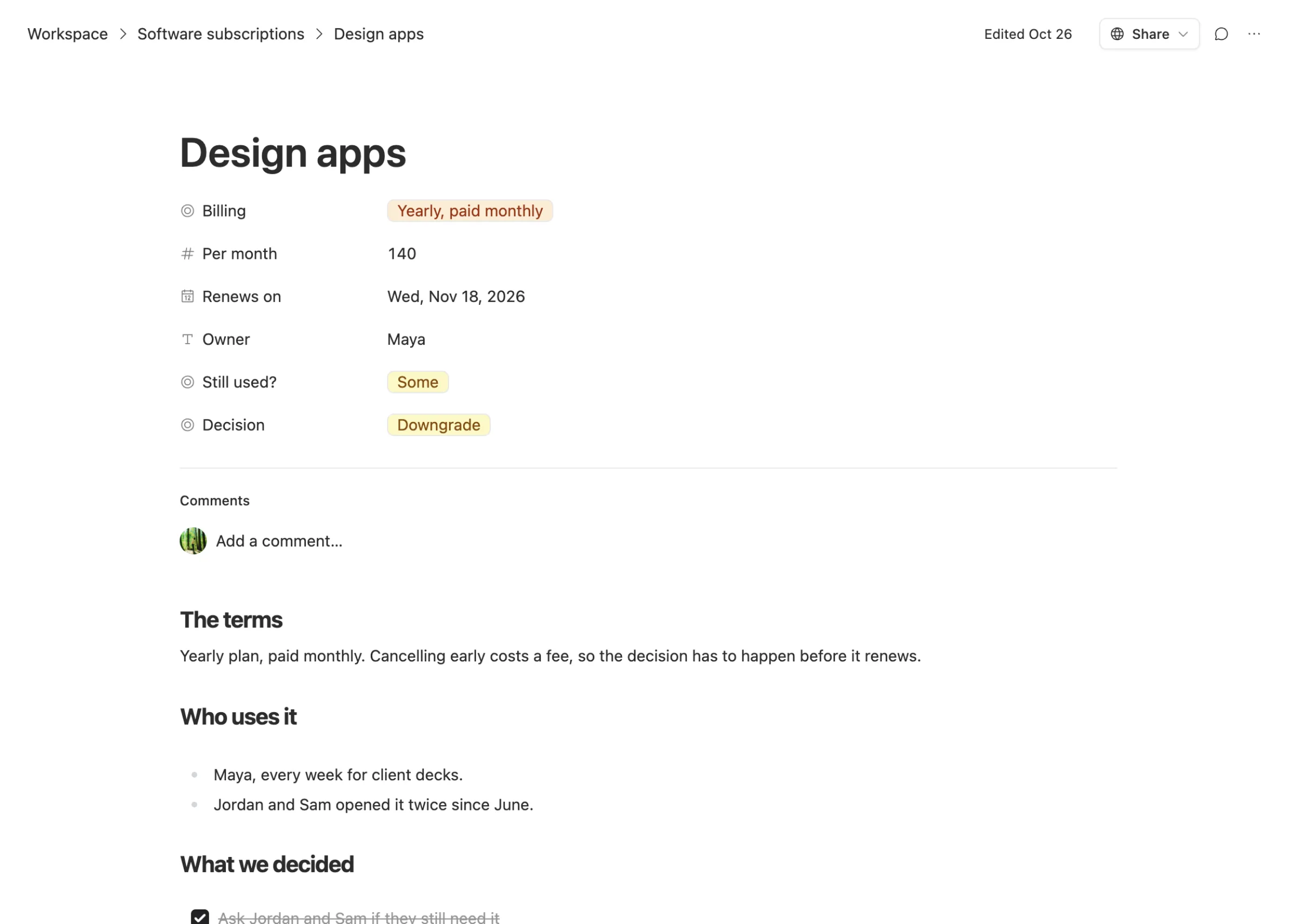The image size is (1297, 924).
Task: Expand the Share dropdown chevron
Action: coord(1182,34)
